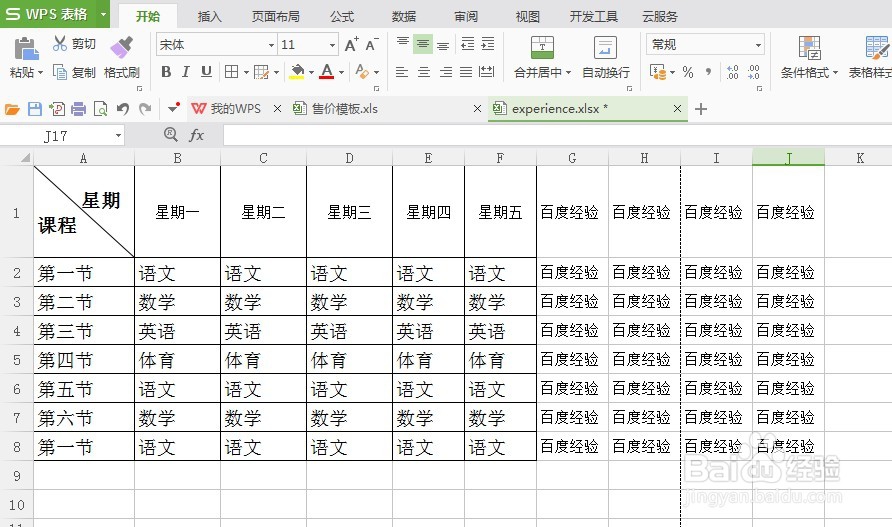Click the clear formatting eraser icon
The width and height of the screenshot is (892, 527).
pos(362,72)
